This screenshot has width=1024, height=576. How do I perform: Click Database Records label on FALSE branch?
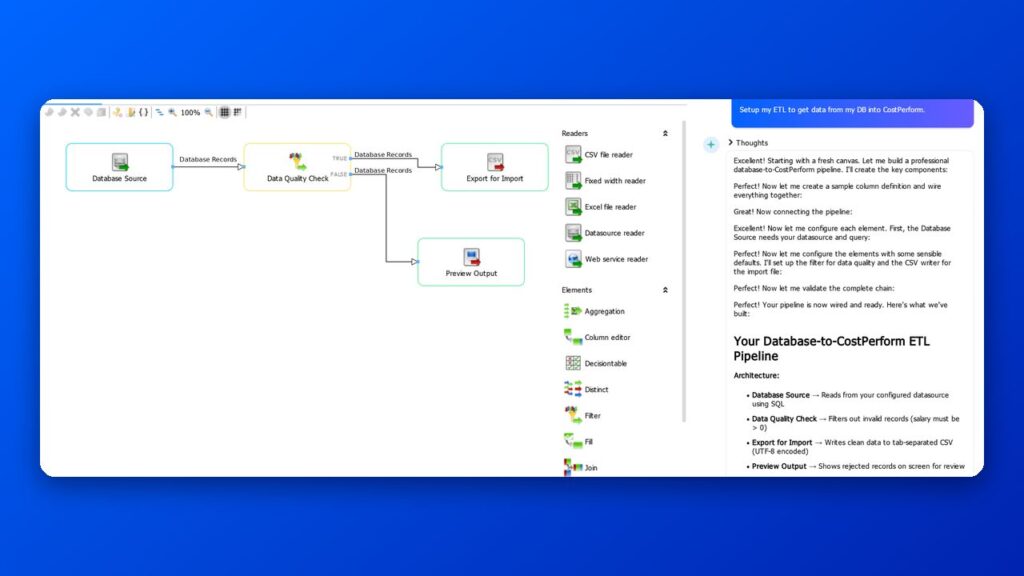383,170
